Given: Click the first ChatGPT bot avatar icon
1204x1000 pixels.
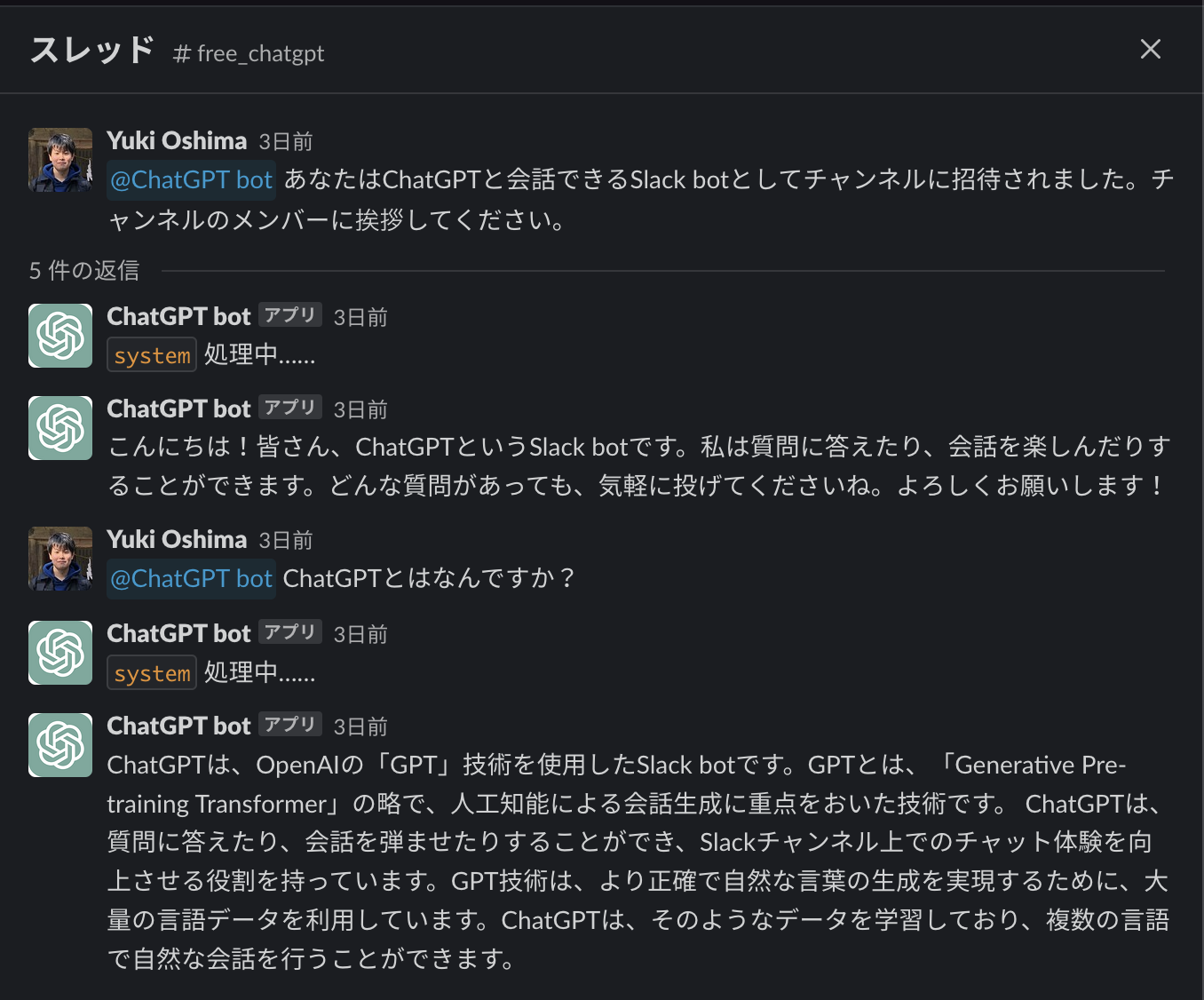Looking at the screenshot, I should point(59,336).
